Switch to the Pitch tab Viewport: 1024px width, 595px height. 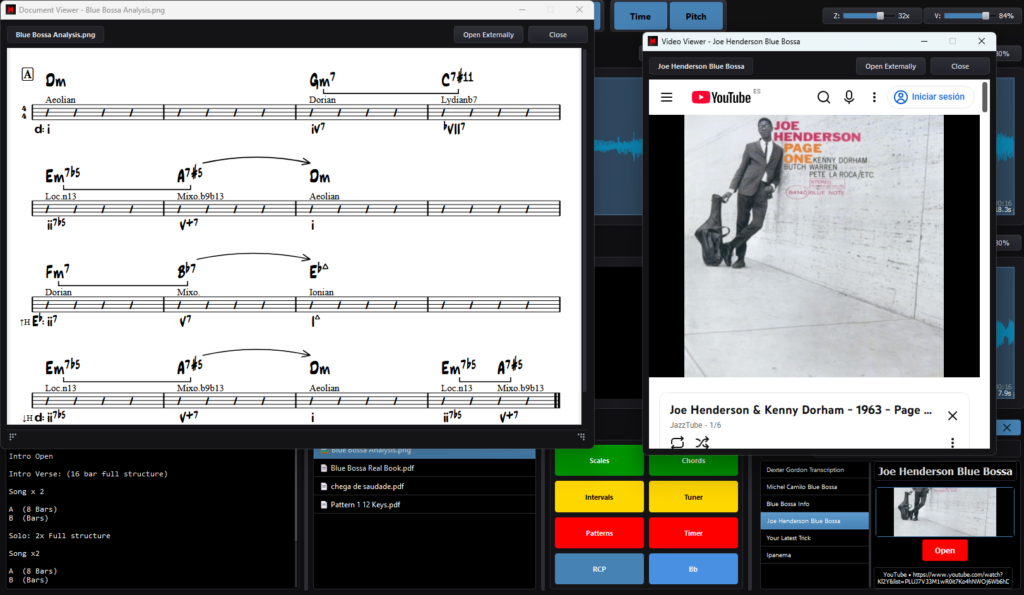click(696, 16)
